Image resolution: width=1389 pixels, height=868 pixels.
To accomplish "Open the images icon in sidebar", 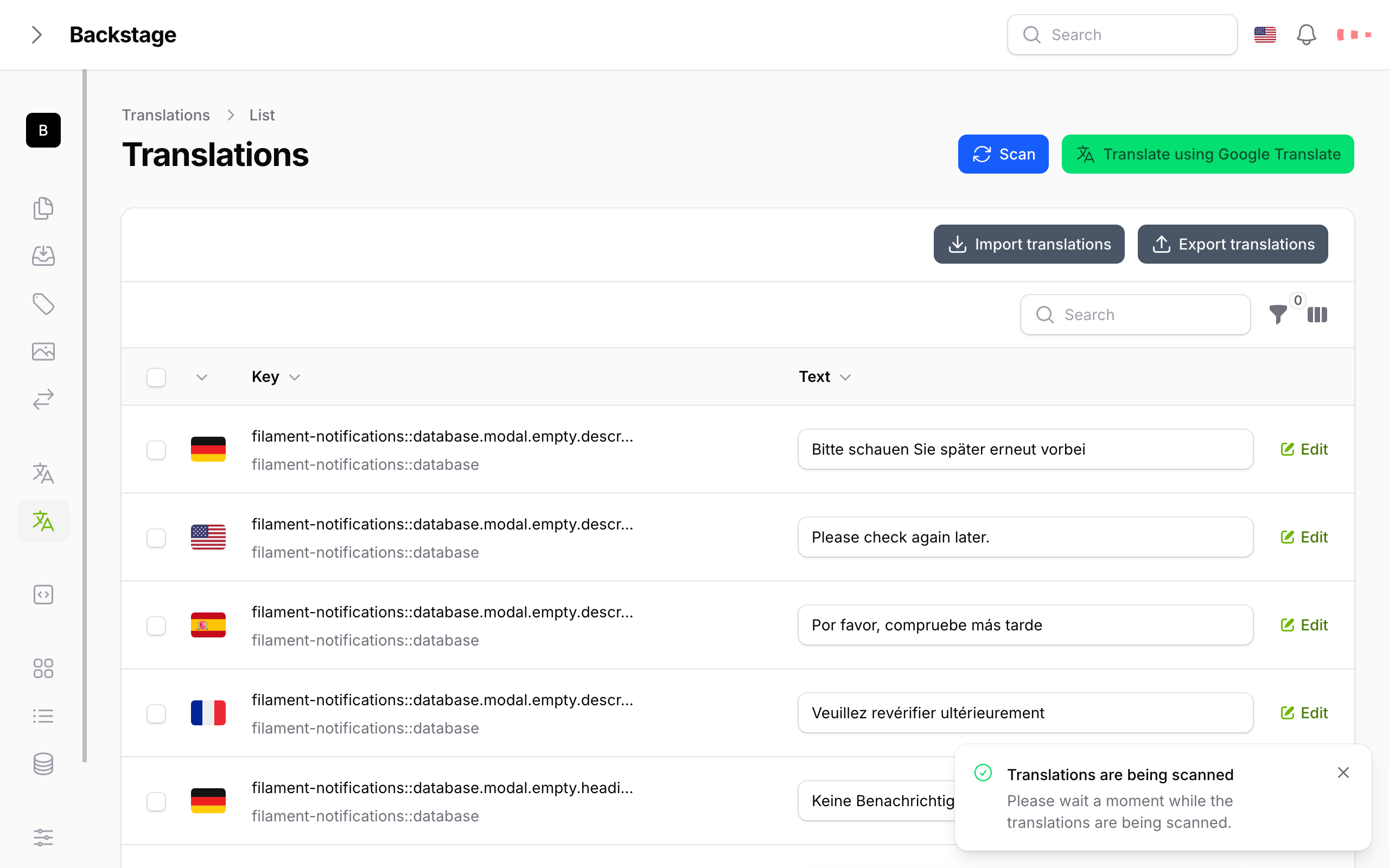I will [43, 352].
